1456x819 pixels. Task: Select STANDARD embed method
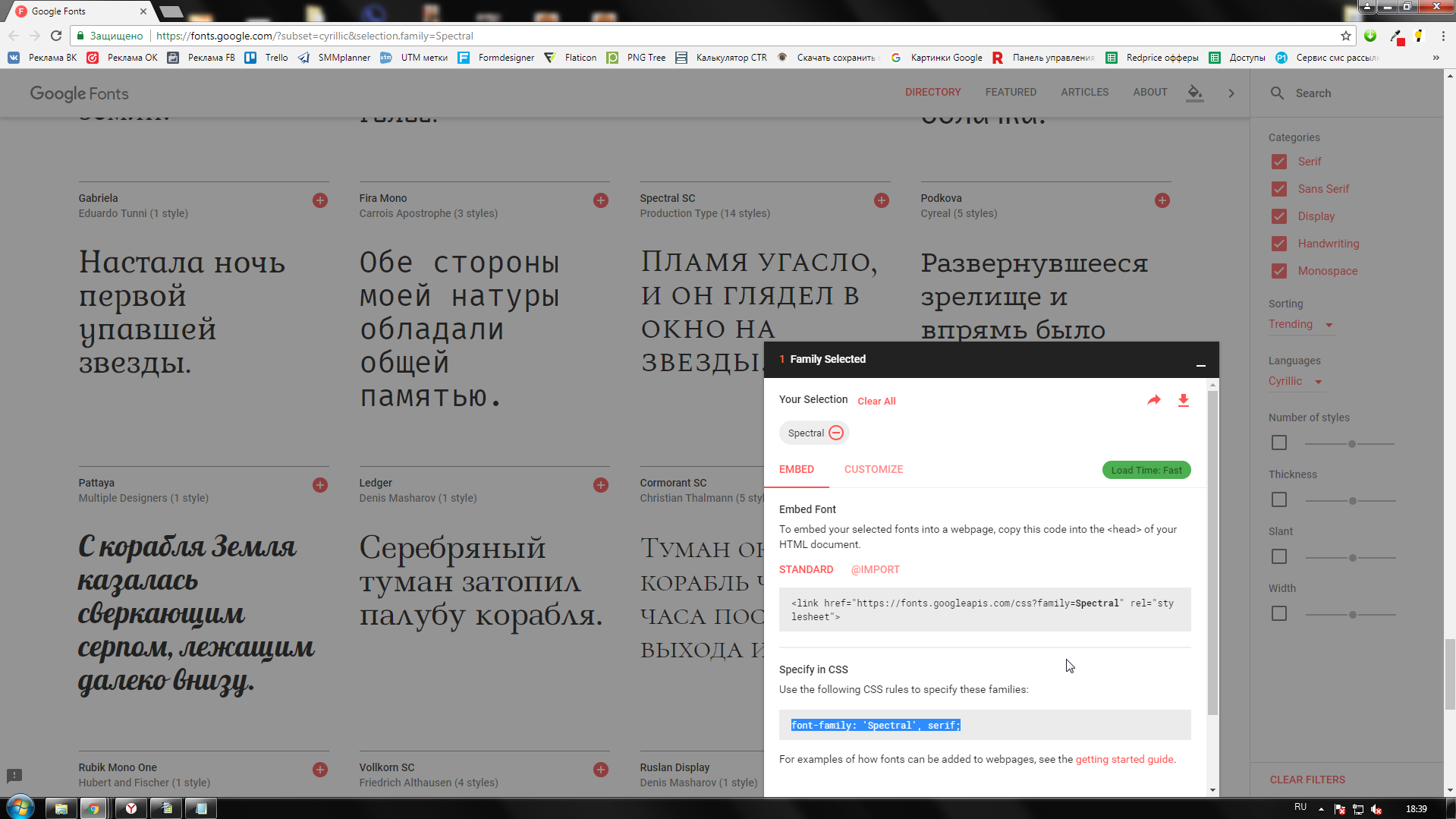(806, 569)
